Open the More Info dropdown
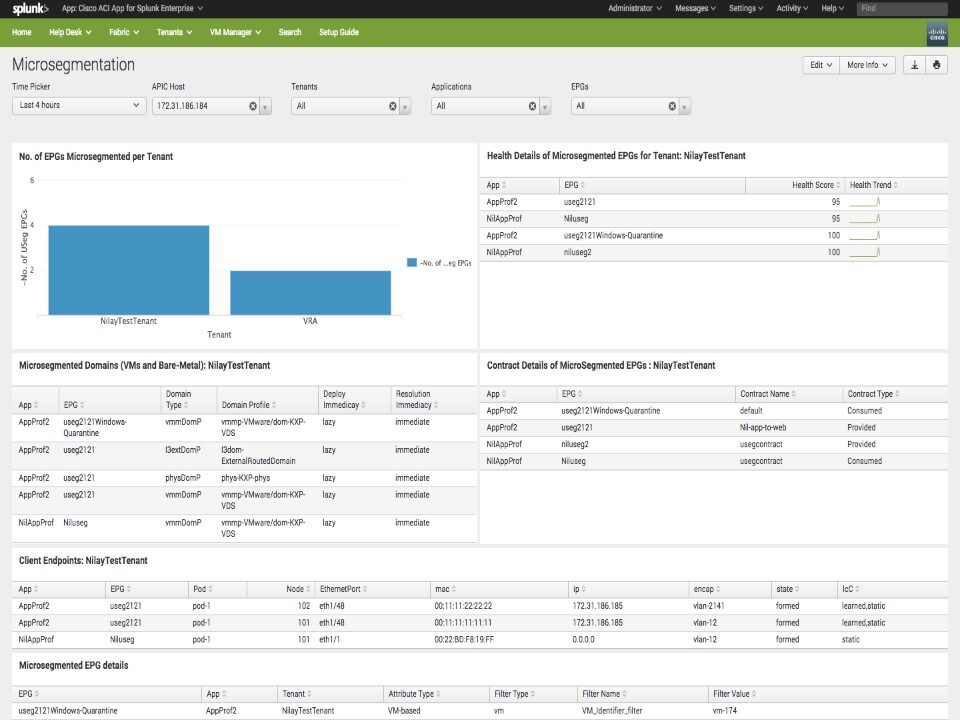 pos(867,65)
